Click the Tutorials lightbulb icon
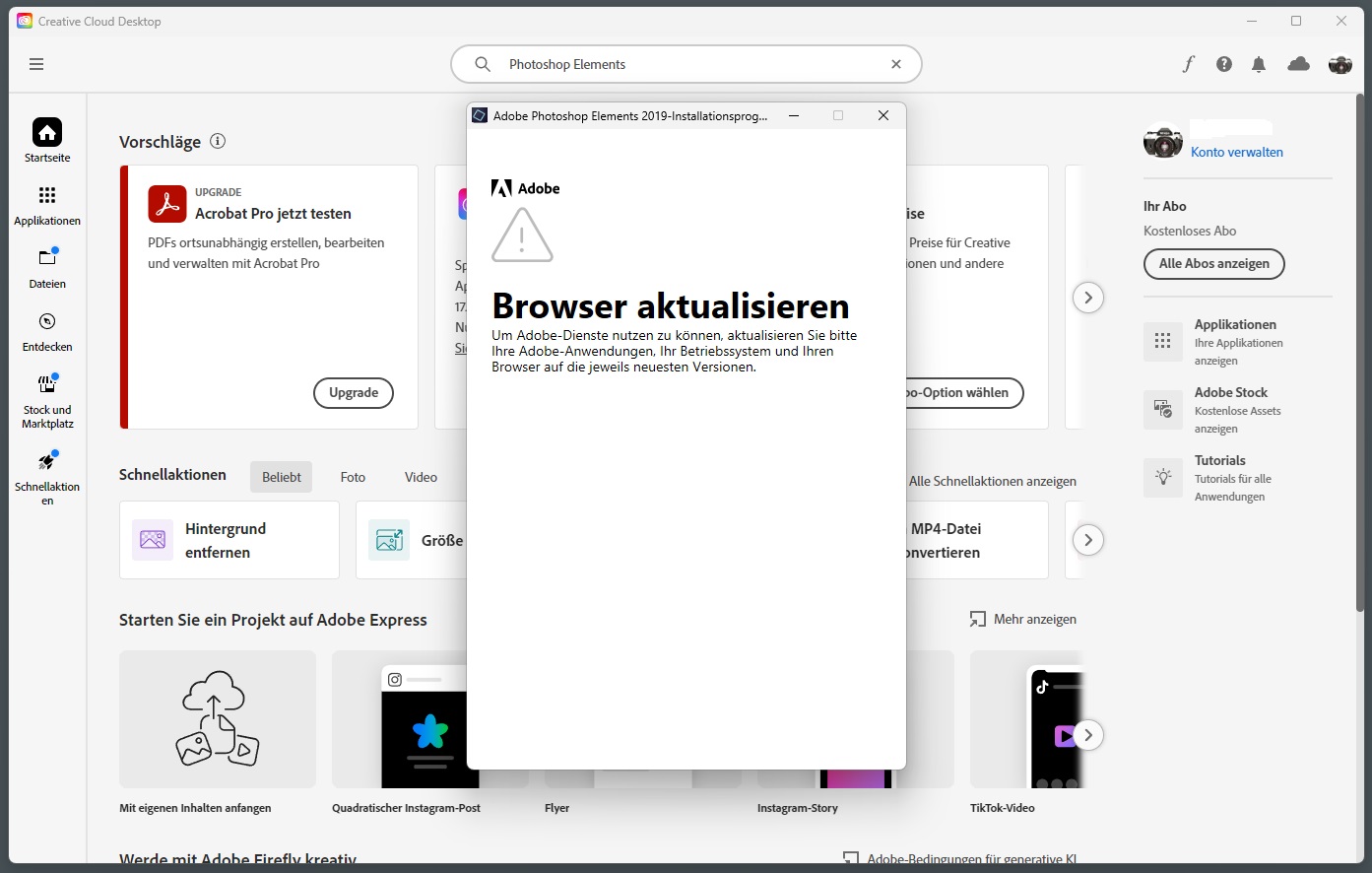The image size is (1372, 873). [1163, 477]
